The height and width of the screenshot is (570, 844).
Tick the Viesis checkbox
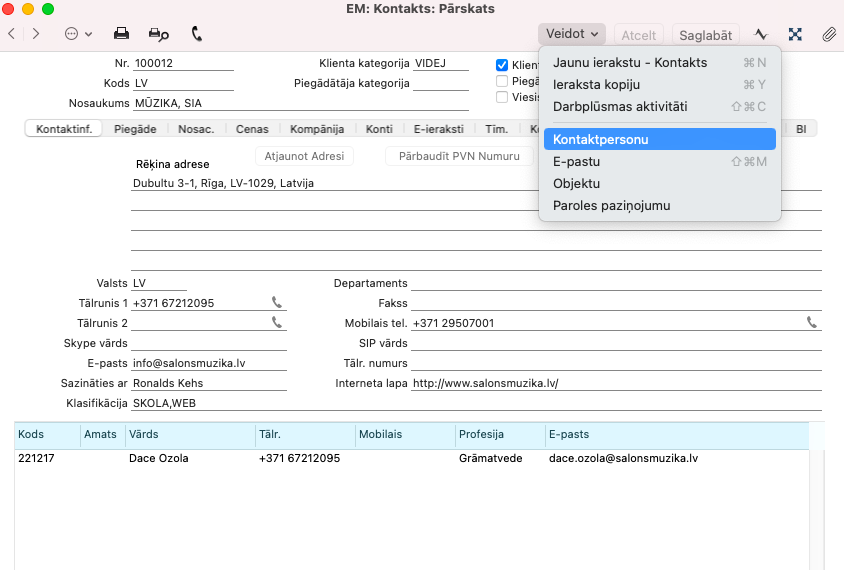pyautogui.click(x=502, y=97)
